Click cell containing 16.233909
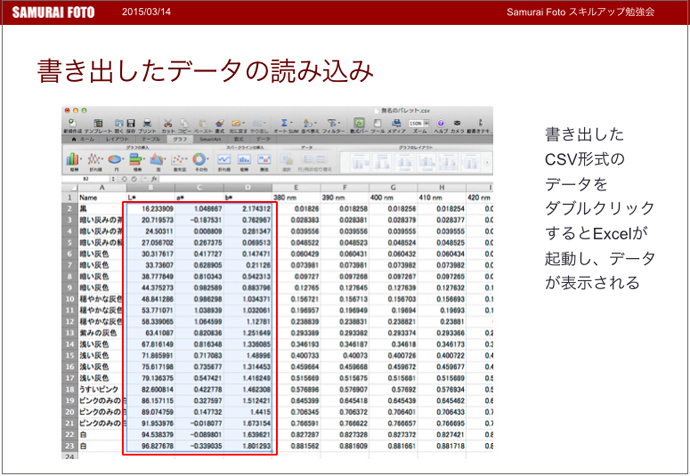The width and height of the screenshot is (690, 476). pos(150,209)
